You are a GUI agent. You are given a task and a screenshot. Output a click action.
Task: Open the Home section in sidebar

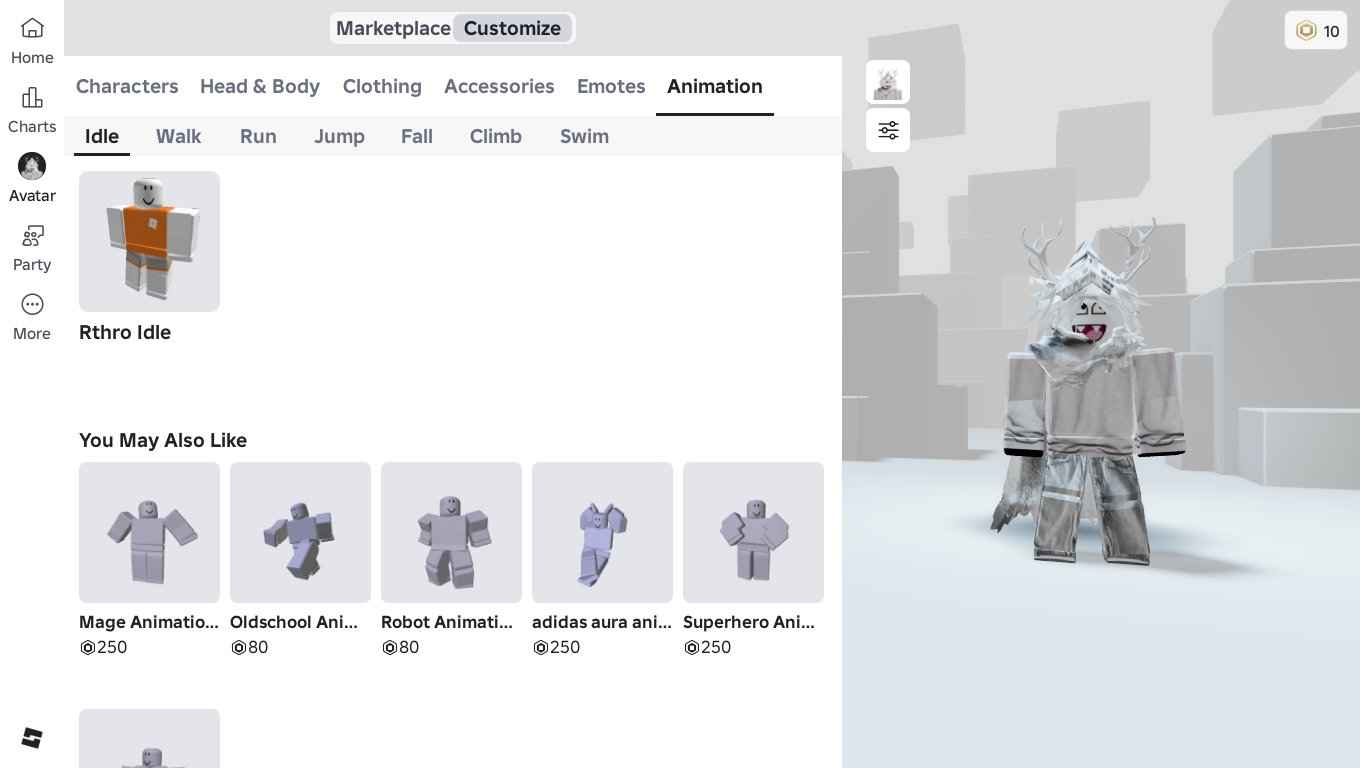(x=32, y=38)
